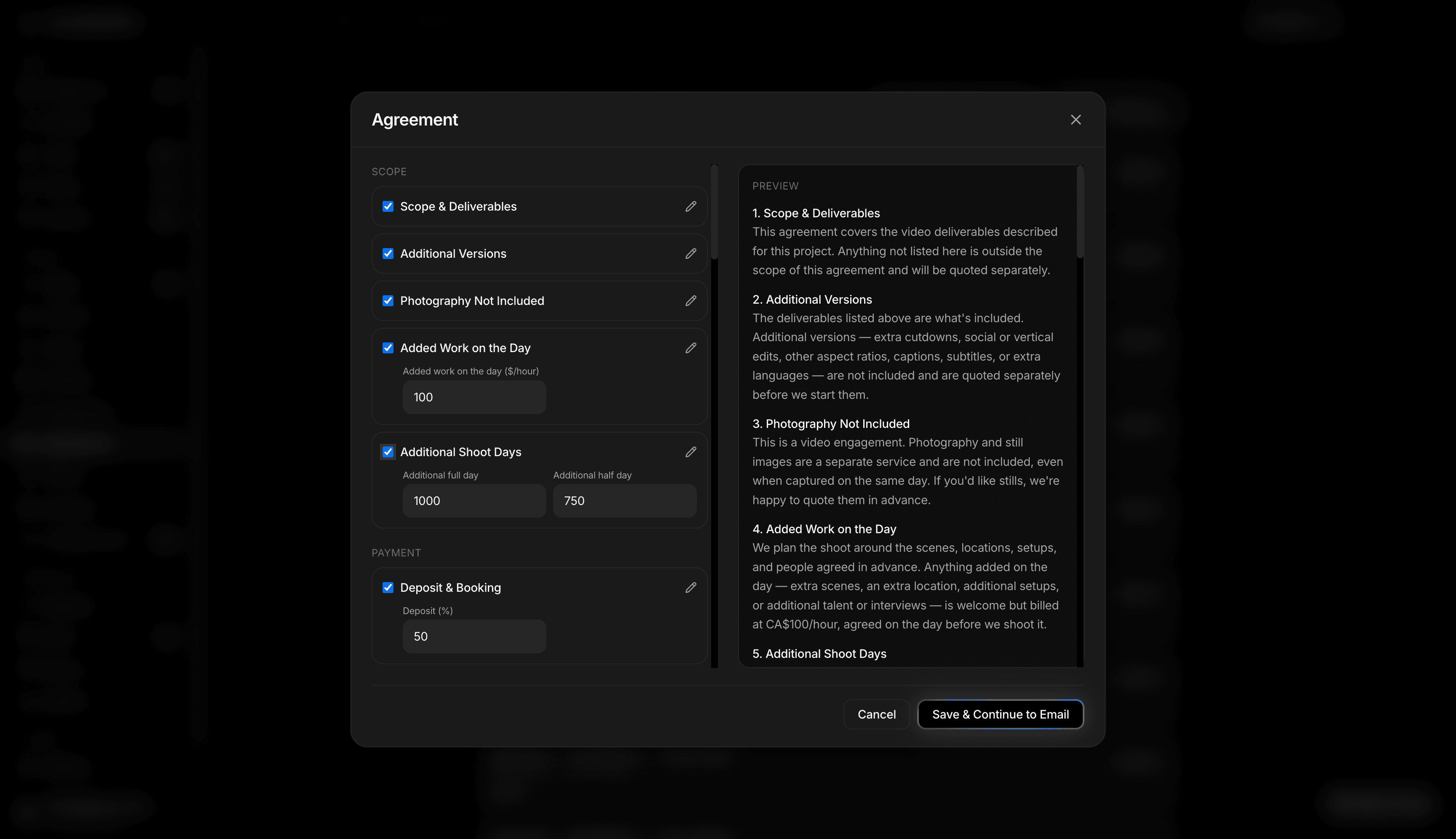Click the Deposit & Booking pencil icon

coord(691,587)
